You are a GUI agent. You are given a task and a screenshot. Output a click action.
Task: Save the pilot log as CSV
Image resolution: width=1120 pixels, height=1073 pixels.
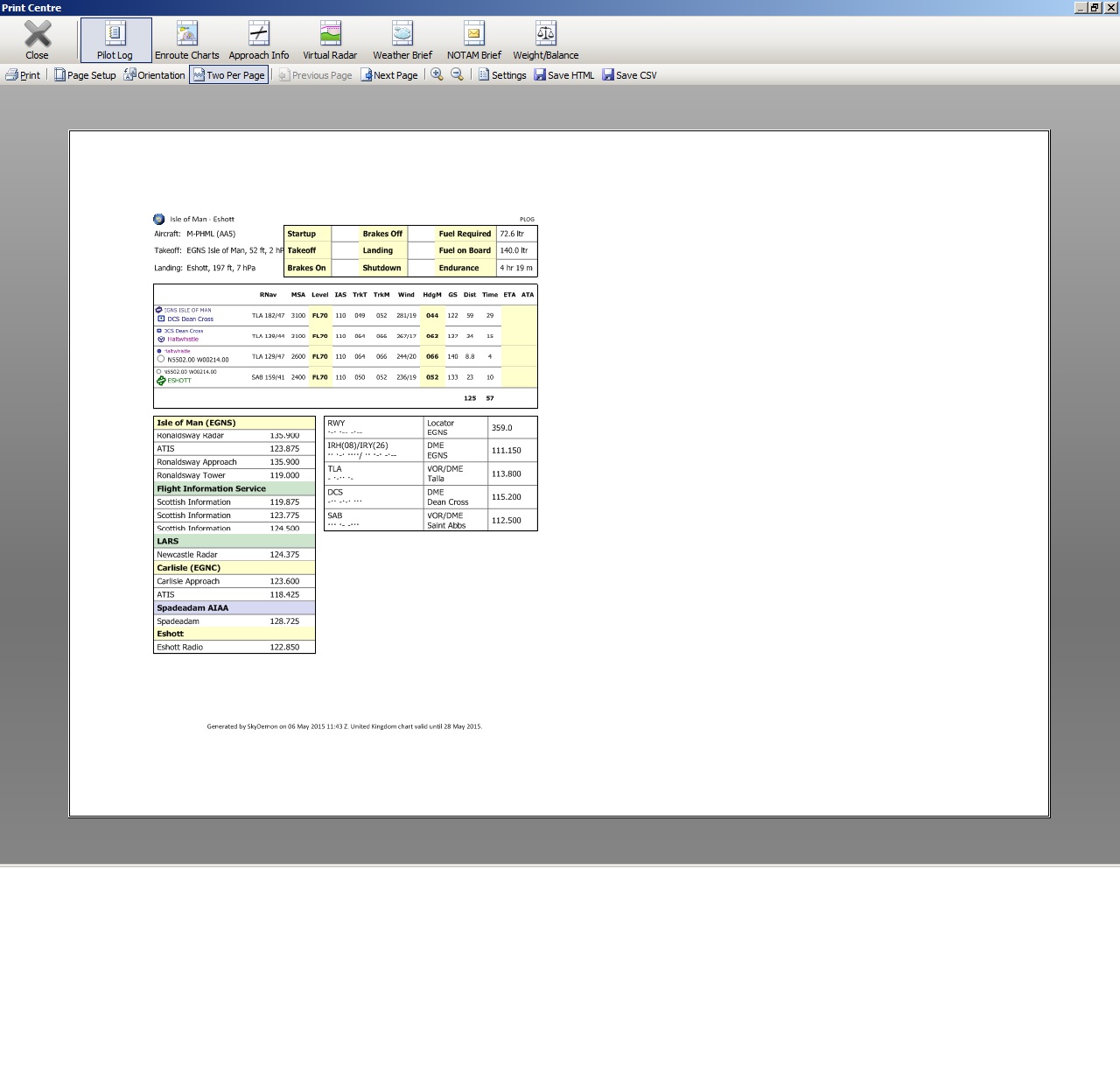pyautogui.click(x=629, y=75)
